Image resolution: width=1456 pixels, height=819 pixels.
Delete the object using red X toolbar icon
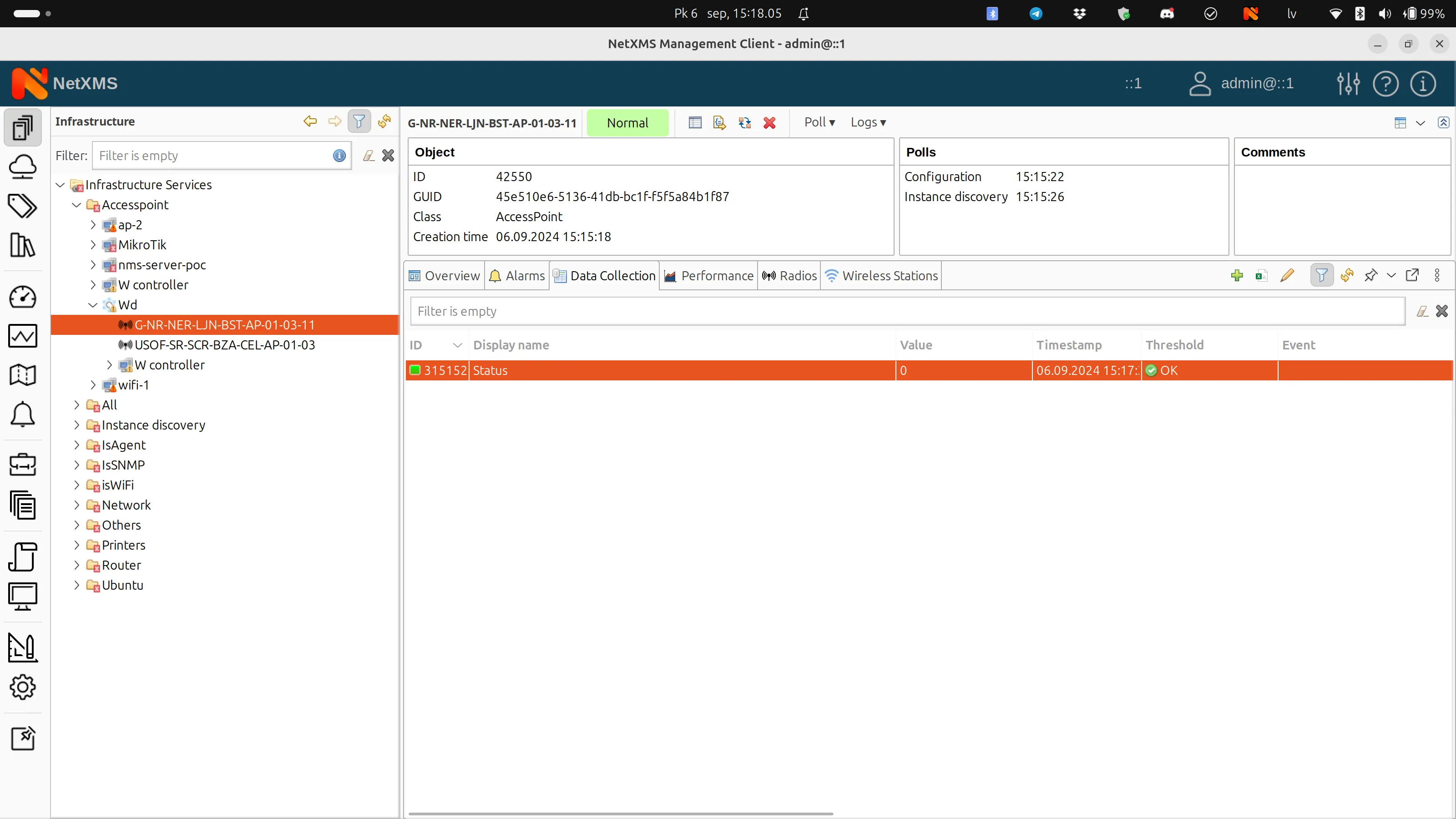point(769,123)
